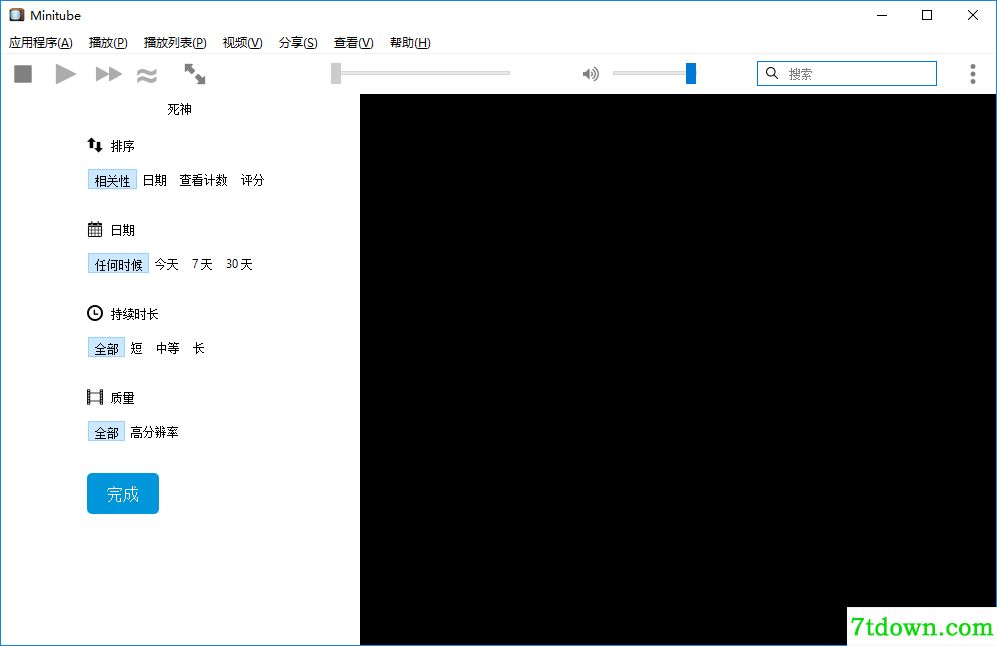Click the 质量 section label
Screen dimensions: 997x646
pyautogui.click(x=122, y=398)
